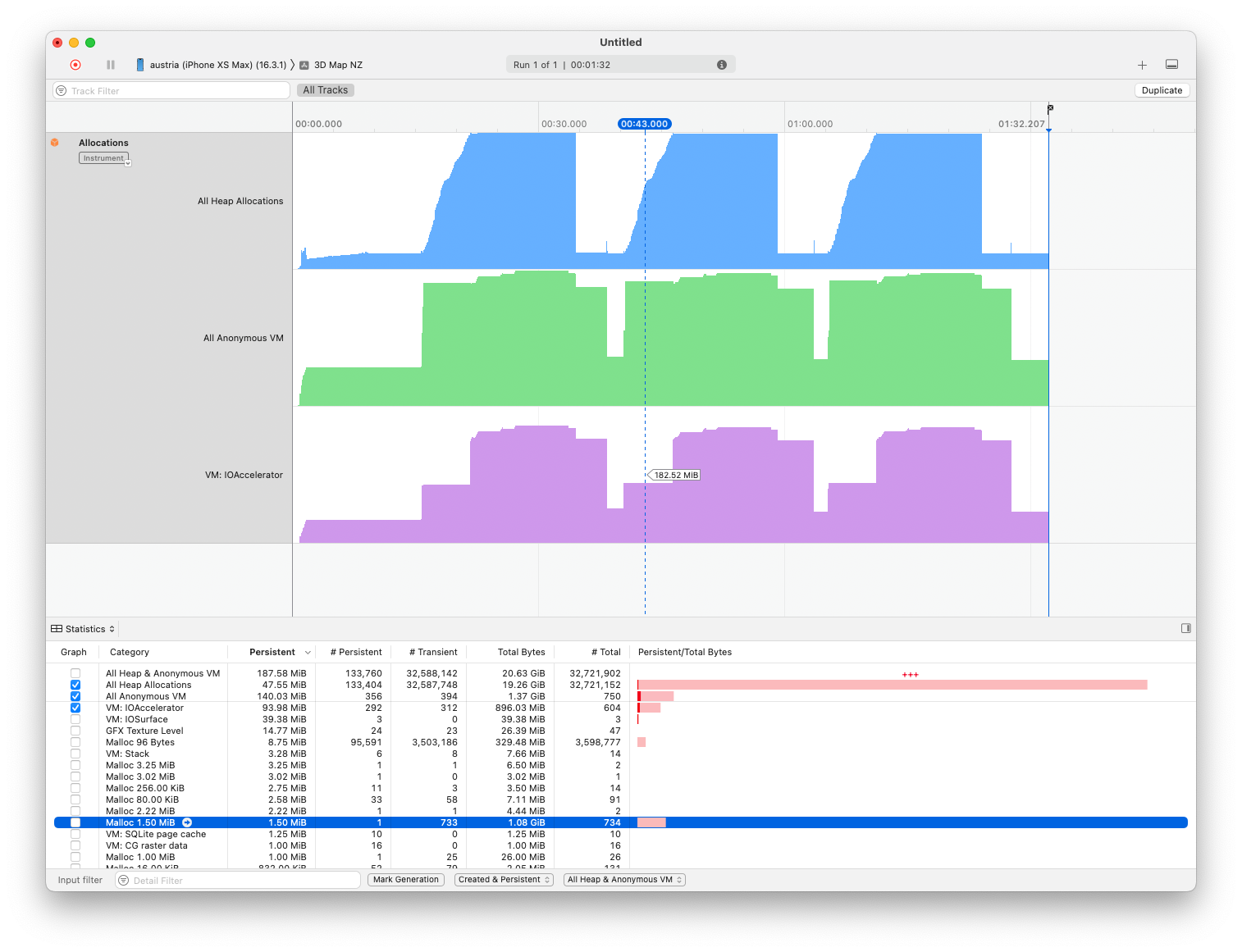Screen dimensions: 1242x952
Task: Click the Detail Filter field
Action: 238,880
